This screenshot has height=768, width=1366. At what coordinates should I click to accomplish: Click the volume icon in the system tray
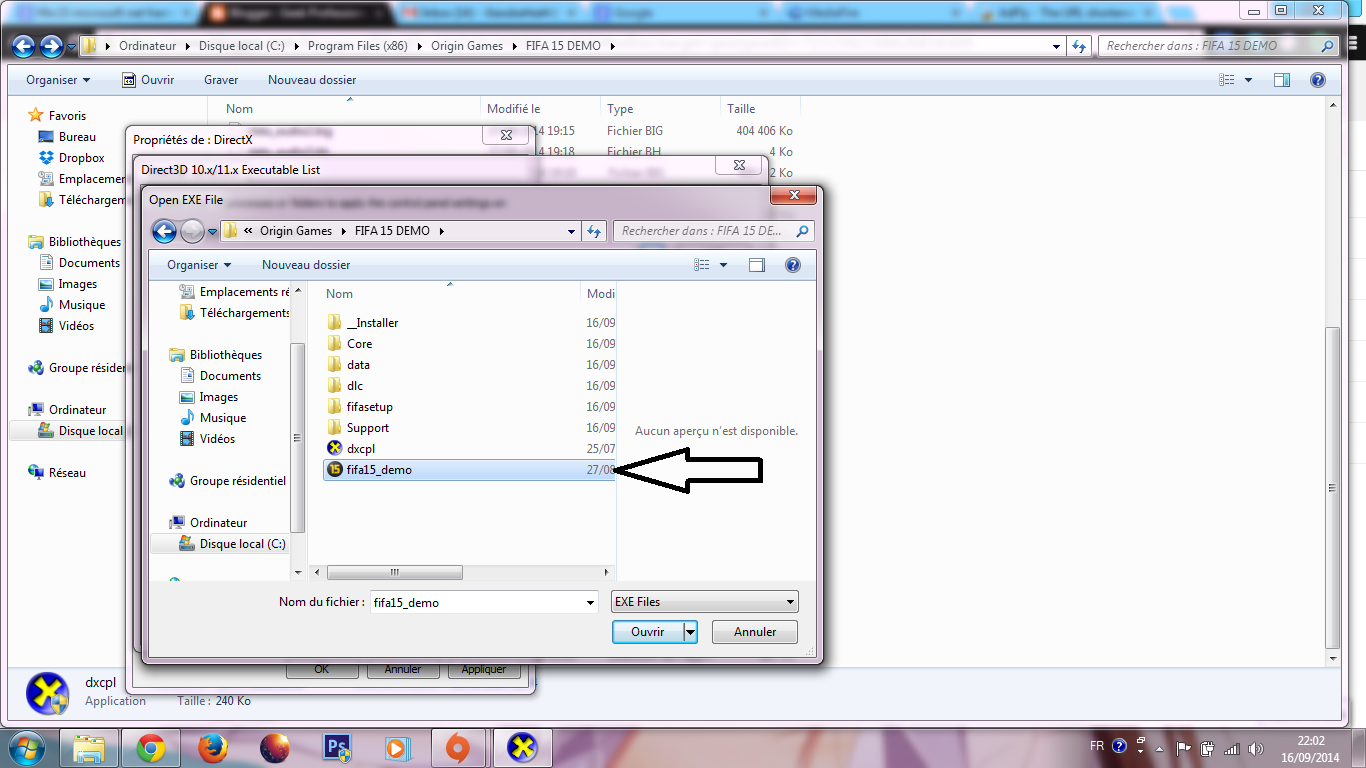pyautogui.click(x=1254, y=747)
